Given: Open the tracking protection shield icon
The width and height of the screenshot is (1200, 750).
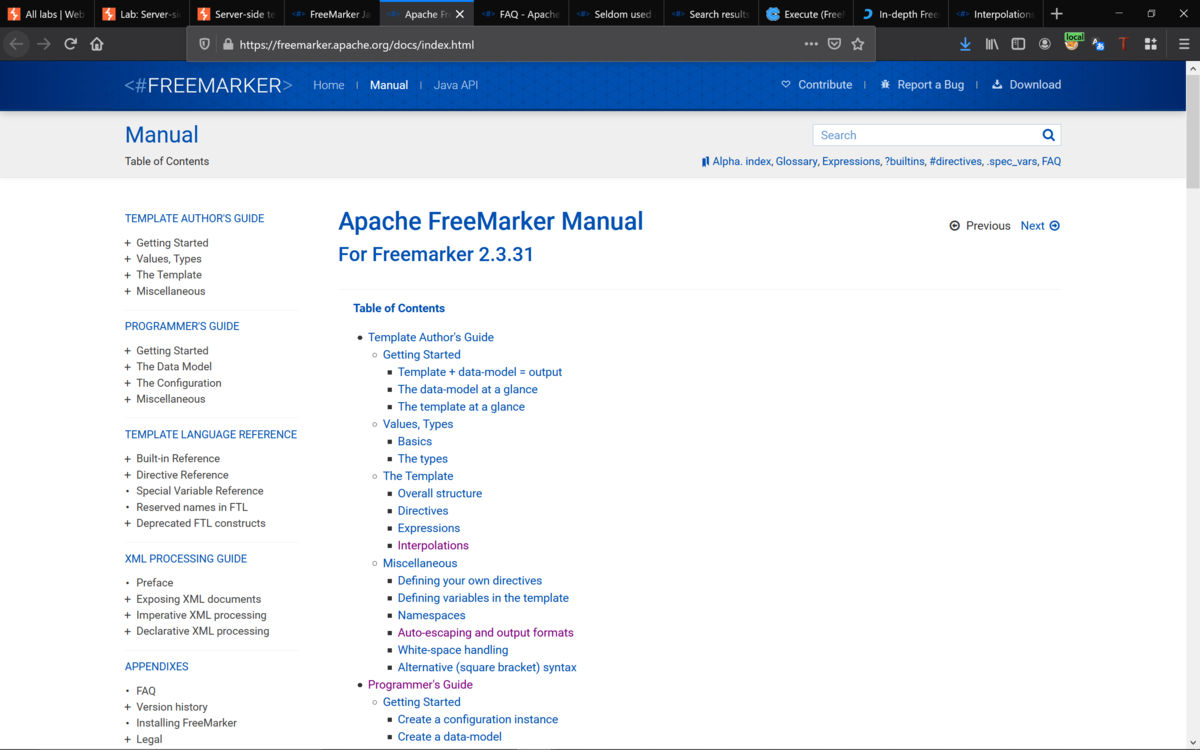Looking at the screenshot, I should (x=205, y=44).
